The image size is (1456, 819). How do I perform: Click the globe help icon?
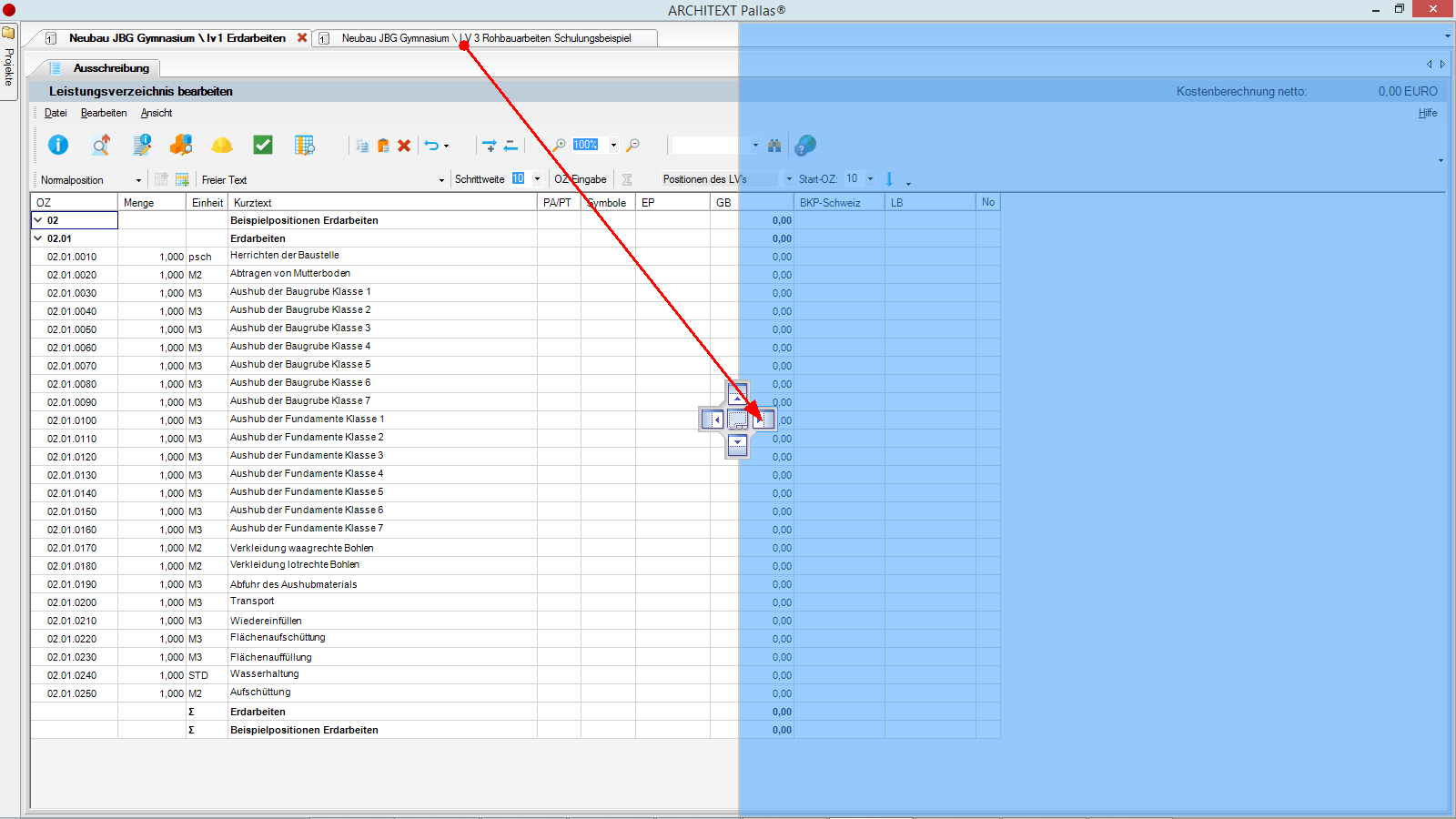click(805, 146)
